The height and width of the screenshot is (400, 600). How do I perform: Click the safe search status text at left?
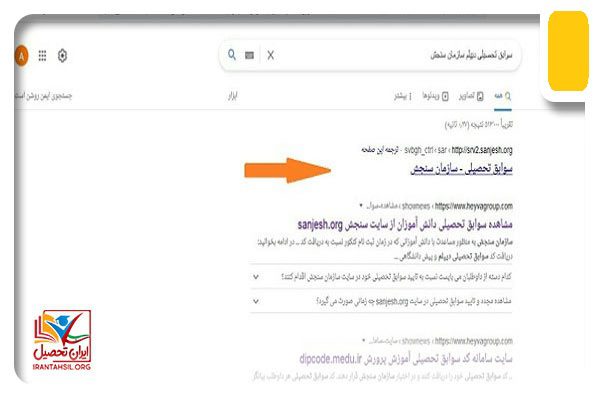[43, 96]
